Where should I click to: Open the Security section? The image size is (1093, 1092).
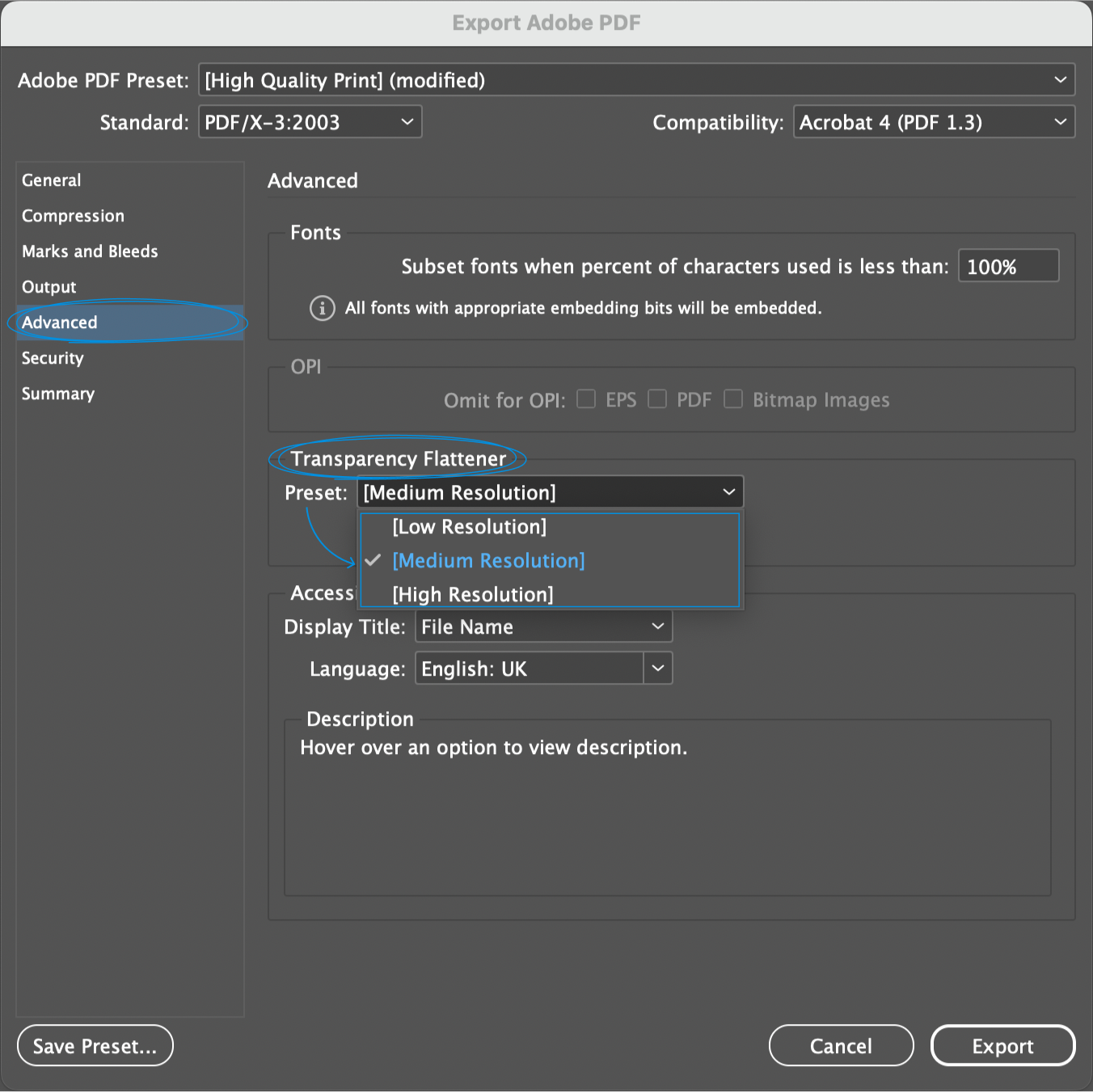coord(53,358)
